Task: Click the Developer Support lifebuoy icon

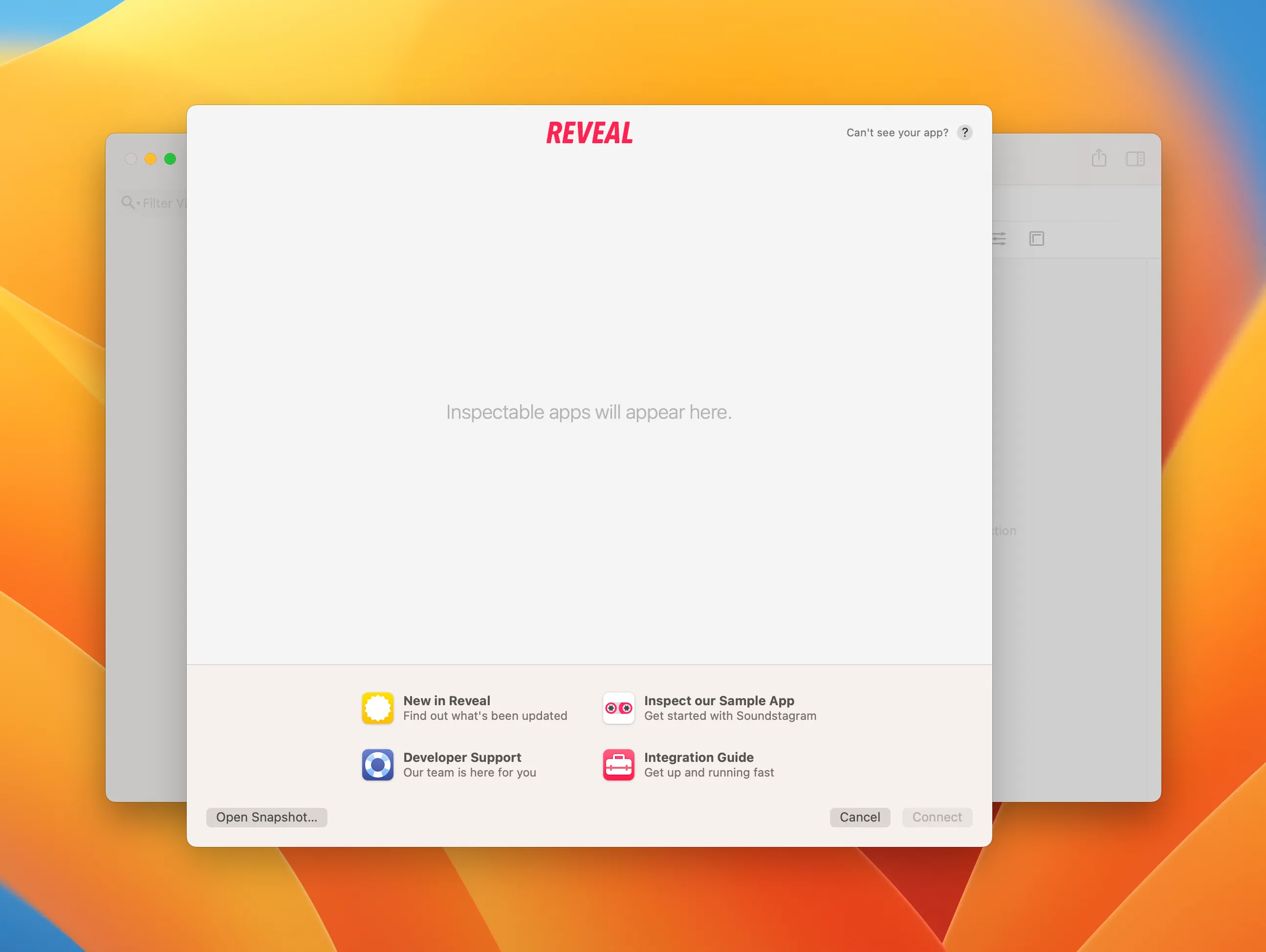Action: click(378, 764)
